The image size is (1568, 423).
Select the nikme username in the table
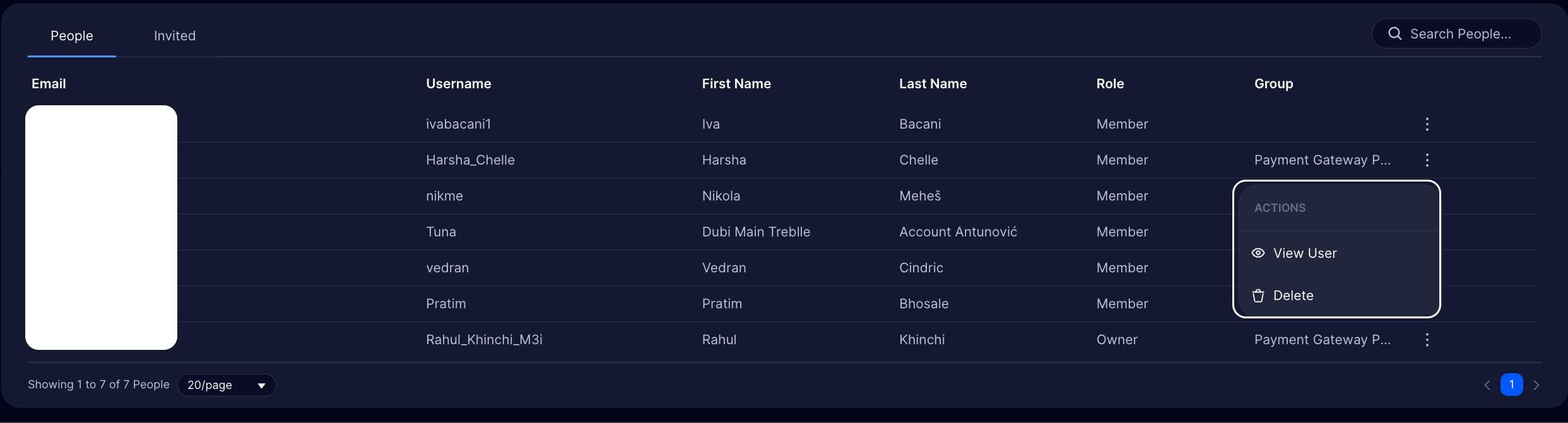coord(444,196)
